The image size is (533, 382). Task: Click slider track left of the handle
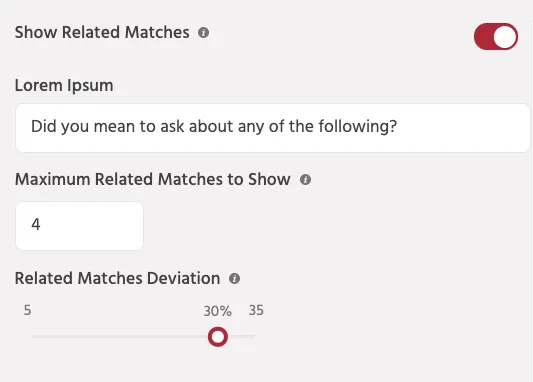click(x=120, y=336)
